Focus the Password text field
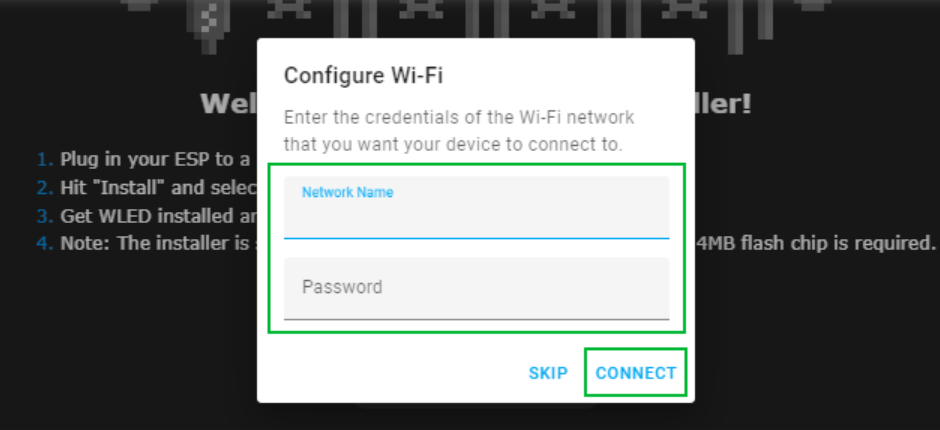The height and width of the screenshot is (430, 940). pos(476,288)
